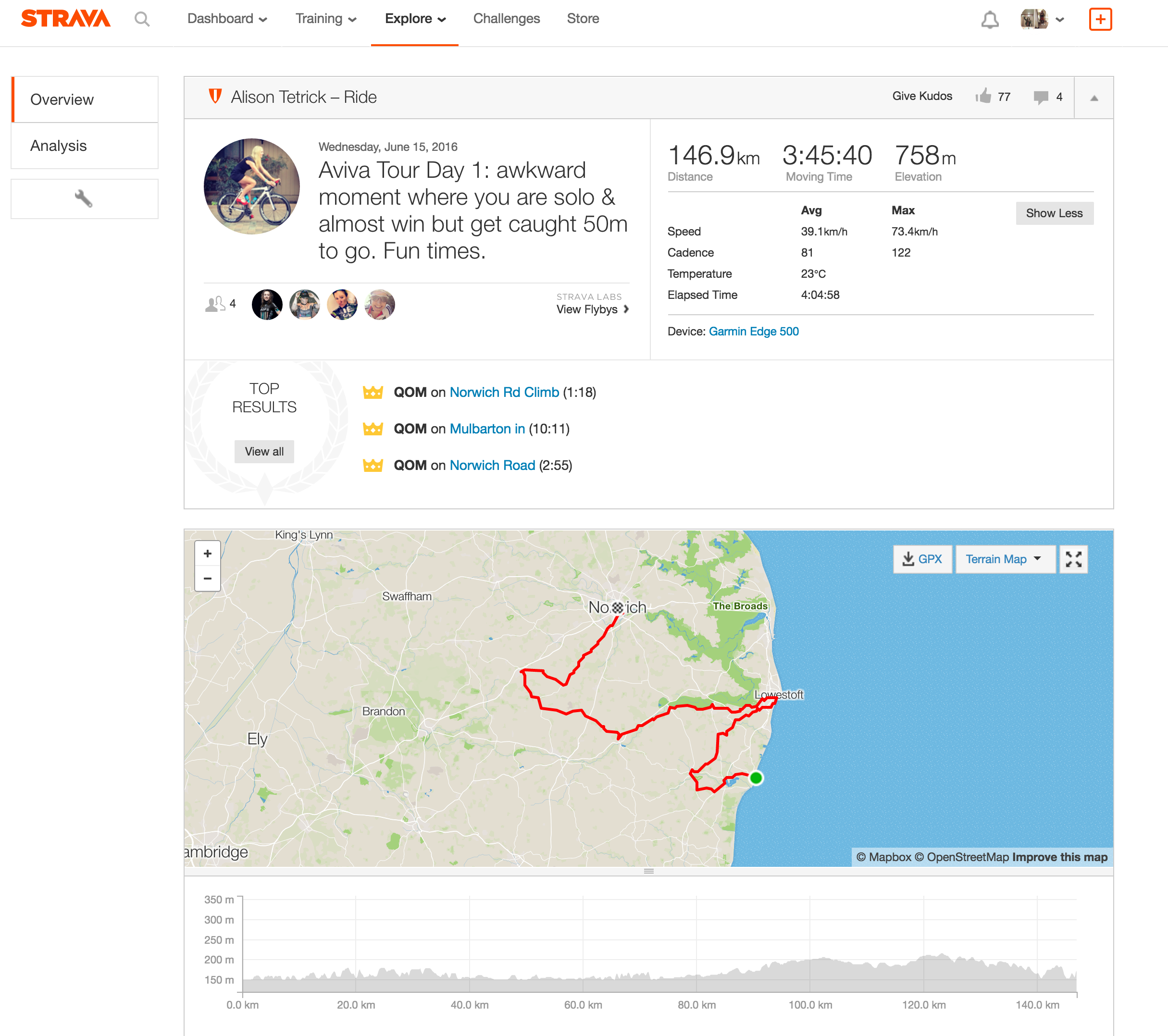Open the Terrain Map dropdown
The image size is (1168, 1036).
point(1004,559)
